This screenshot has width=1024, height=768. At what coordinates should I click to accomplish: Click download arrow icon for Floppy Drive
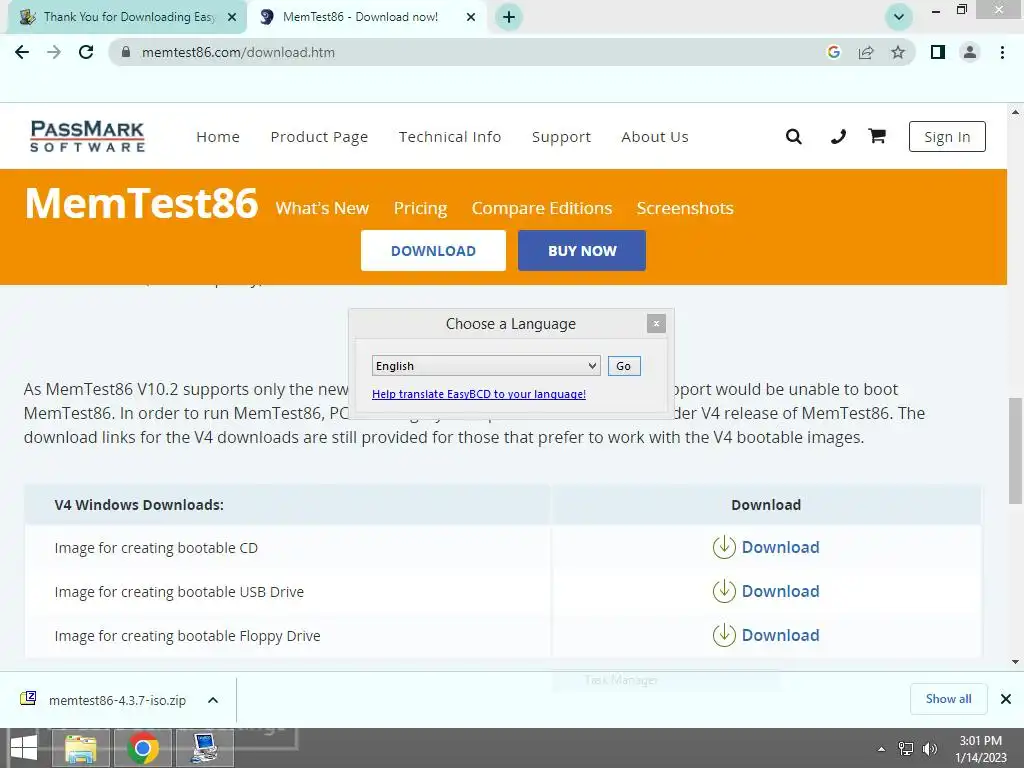click(724, 635)
